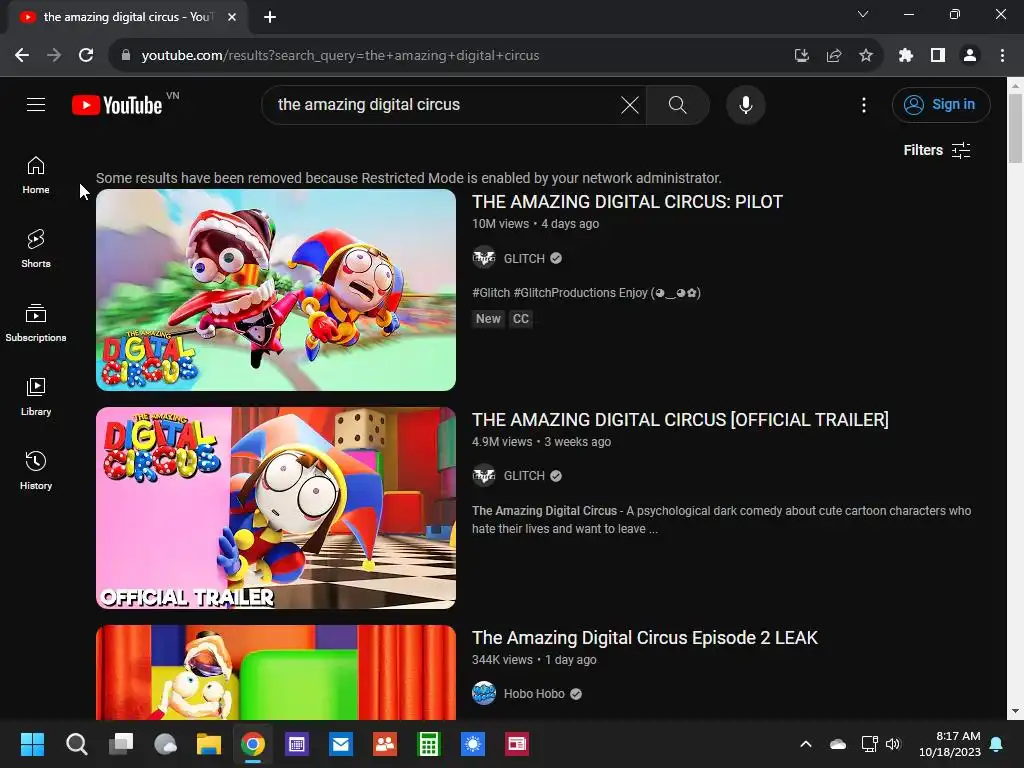Open volume control in system tray
This screenshot has width=1024, height=768.
893,744
